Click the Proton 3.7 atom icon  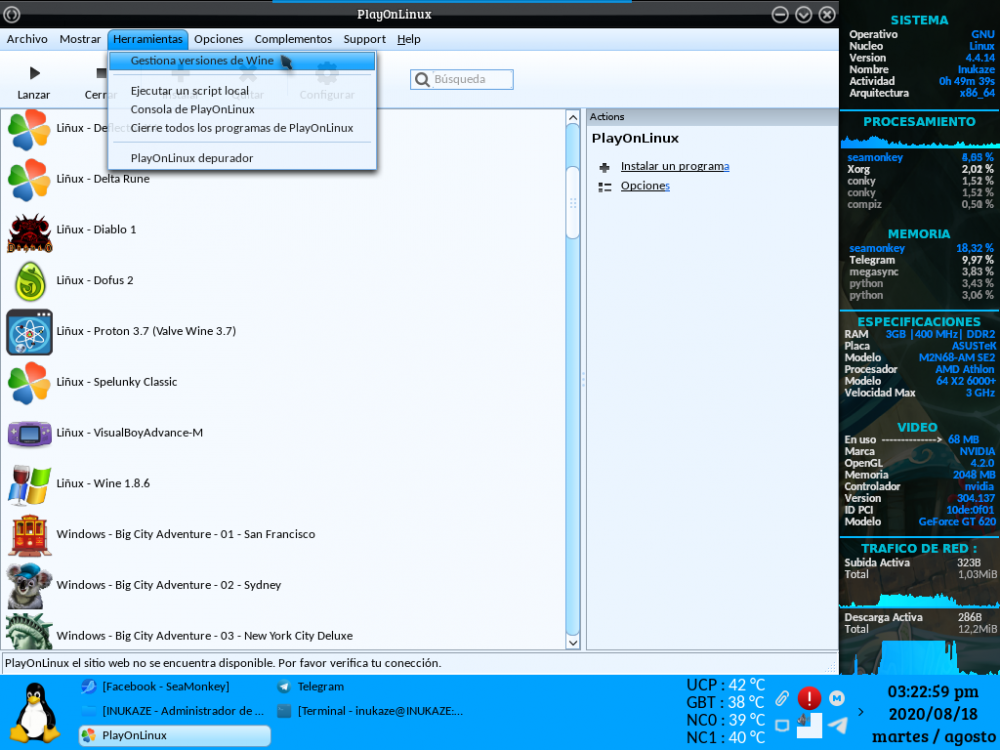(29, 332)
